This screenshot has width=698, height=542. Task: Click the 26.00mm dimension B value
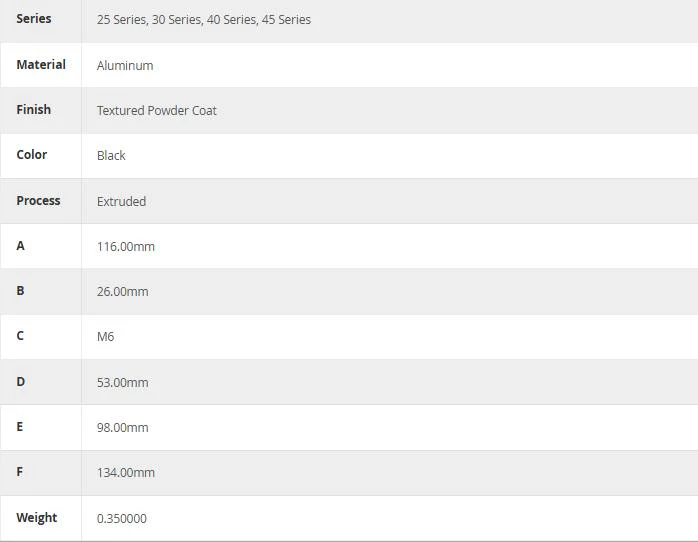(x=123, y=291)
